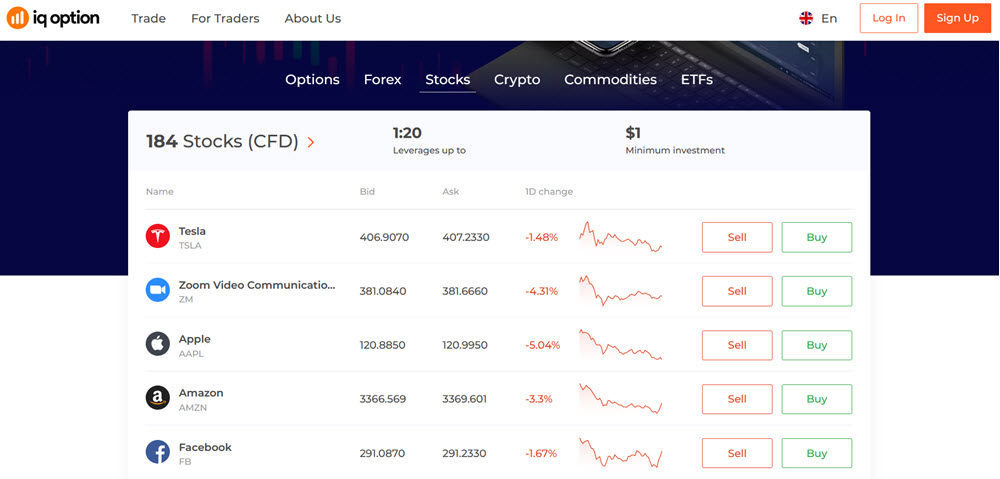The width and height of the screenshot is (1000, 479).
Task: Click Zoom Video Communicatio... name
Action: click(x=257, y=285)
